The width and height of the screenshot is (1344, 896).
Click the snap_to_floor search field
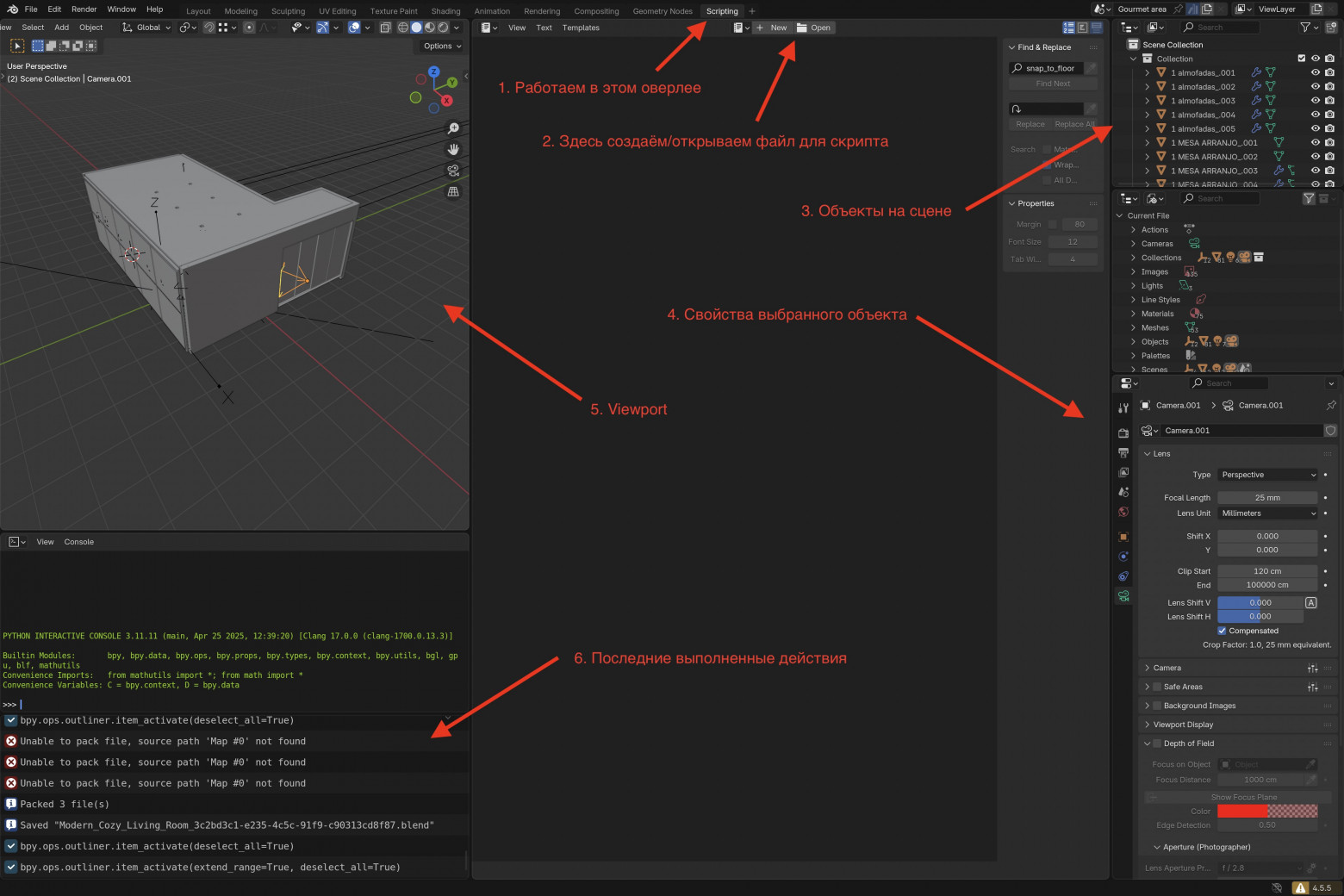click(x=1045, y=67)
